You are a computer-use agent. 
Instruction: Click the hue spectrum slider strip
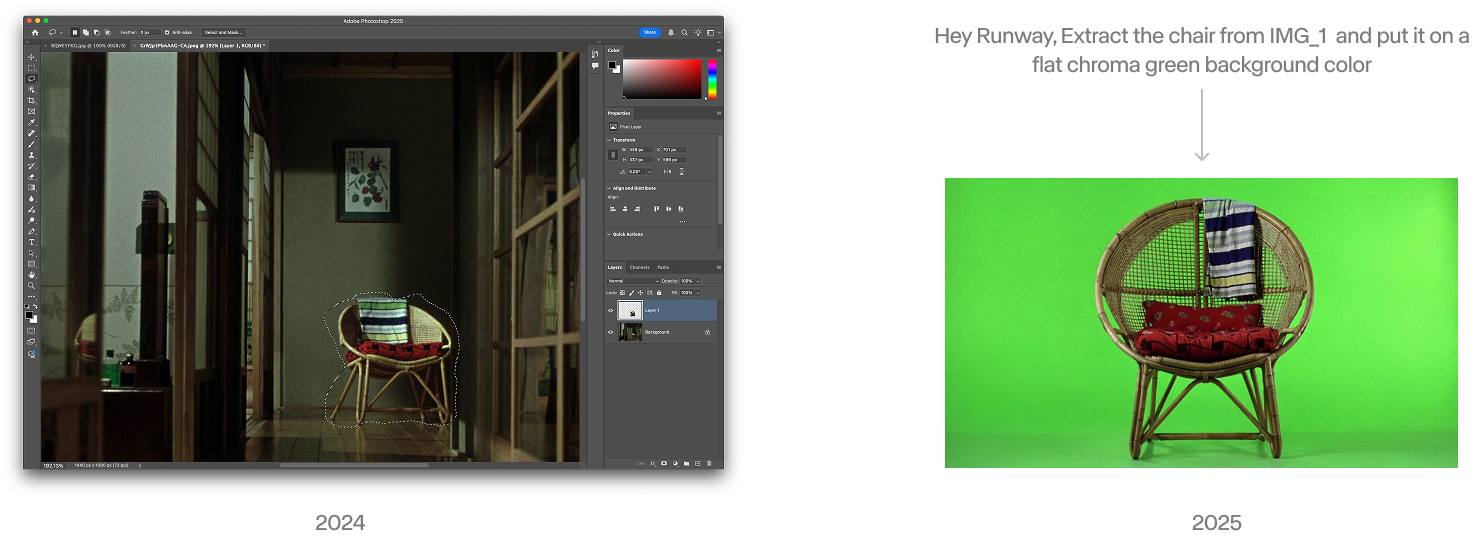(x=712, y=79)
